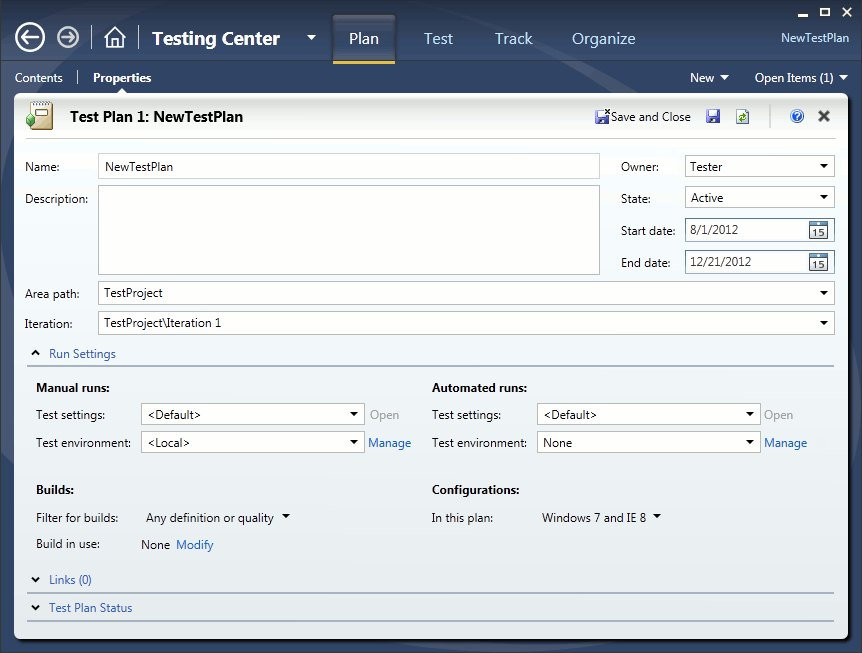The height and width of the screenshot is (653, 862).
Task: Click Modify link next to Build in use
Action: coord(195,545)
